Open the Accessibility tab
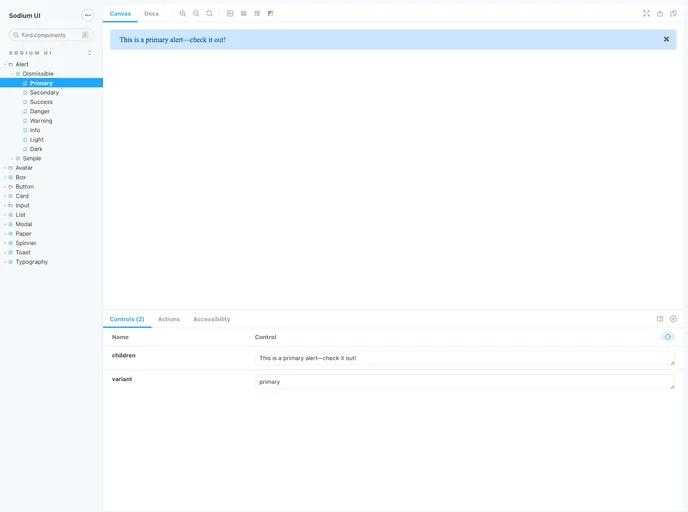This screenshot has width=688, height=512. [211, 319]
